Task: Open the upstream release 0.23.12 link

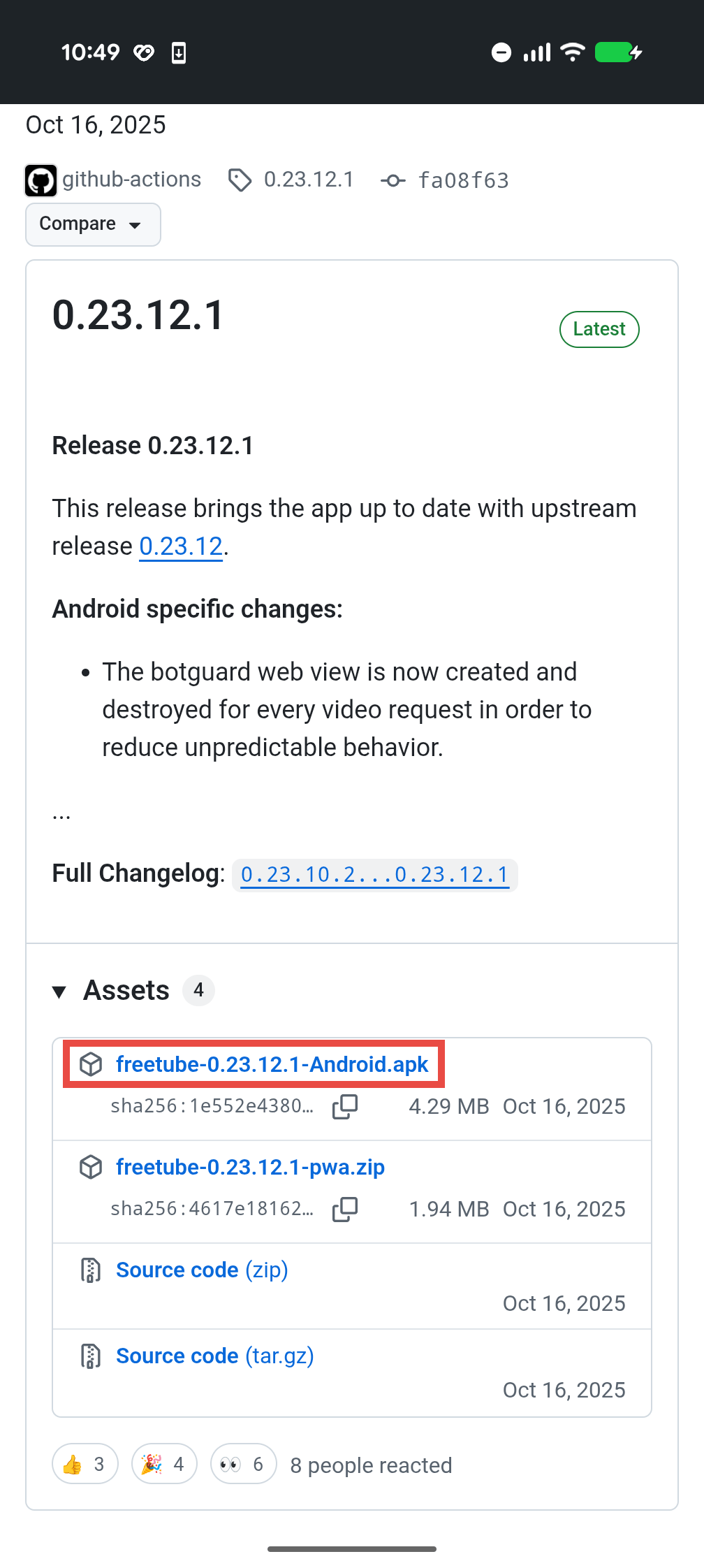Action: (x=181, y=546)
